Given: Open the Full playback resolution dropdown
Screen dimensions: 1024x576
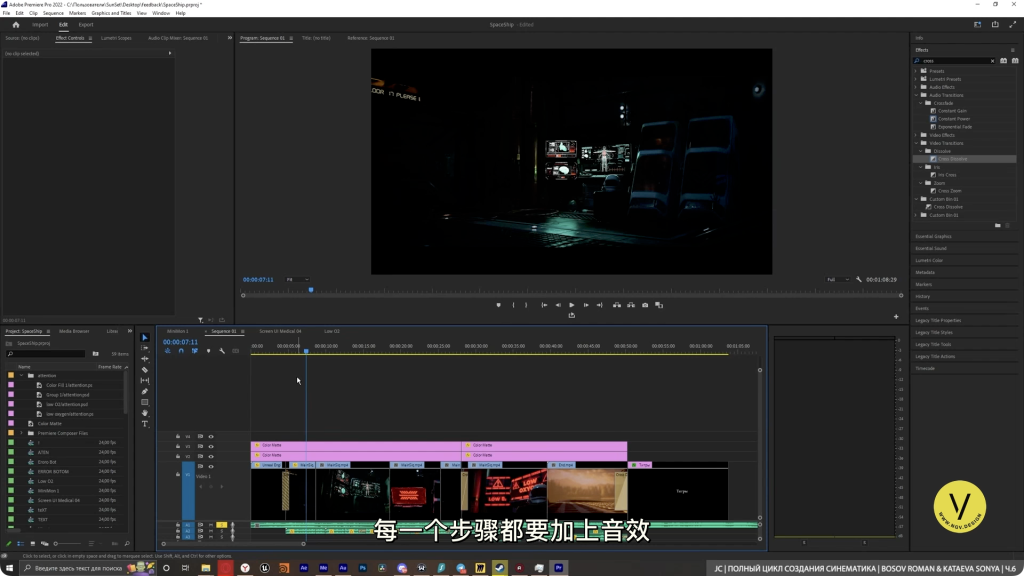Looking at the screenshot, I should [838, 280].
